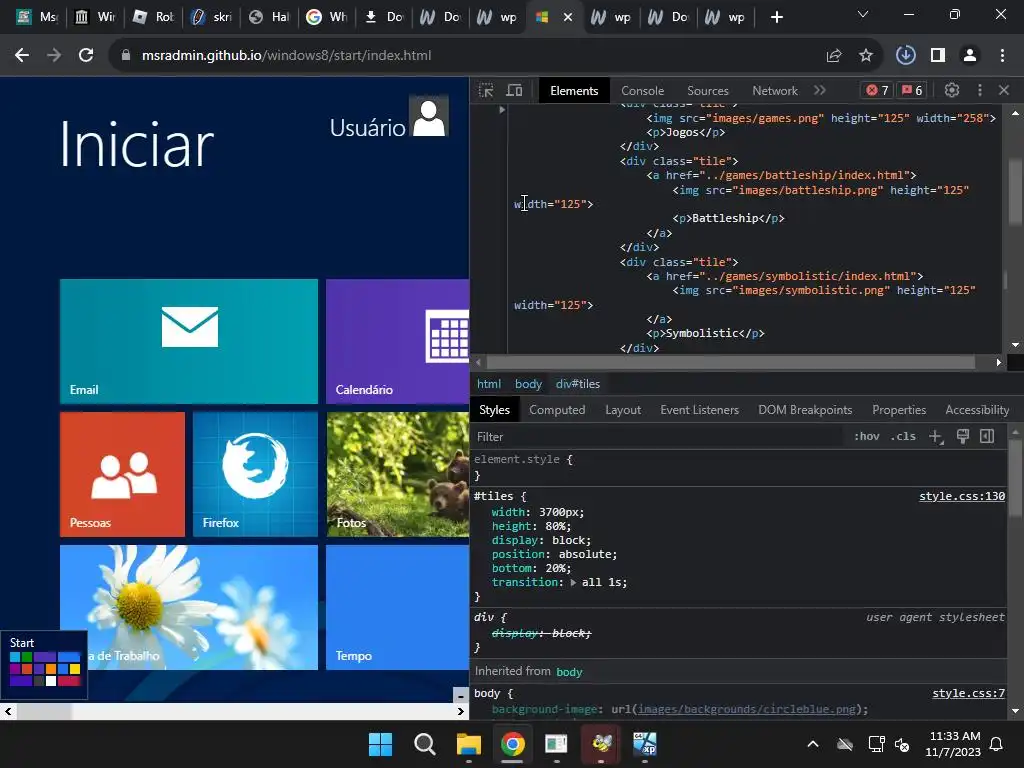
Task: Open the Windows Start button in the taskbar
Action: pos(380,744)
